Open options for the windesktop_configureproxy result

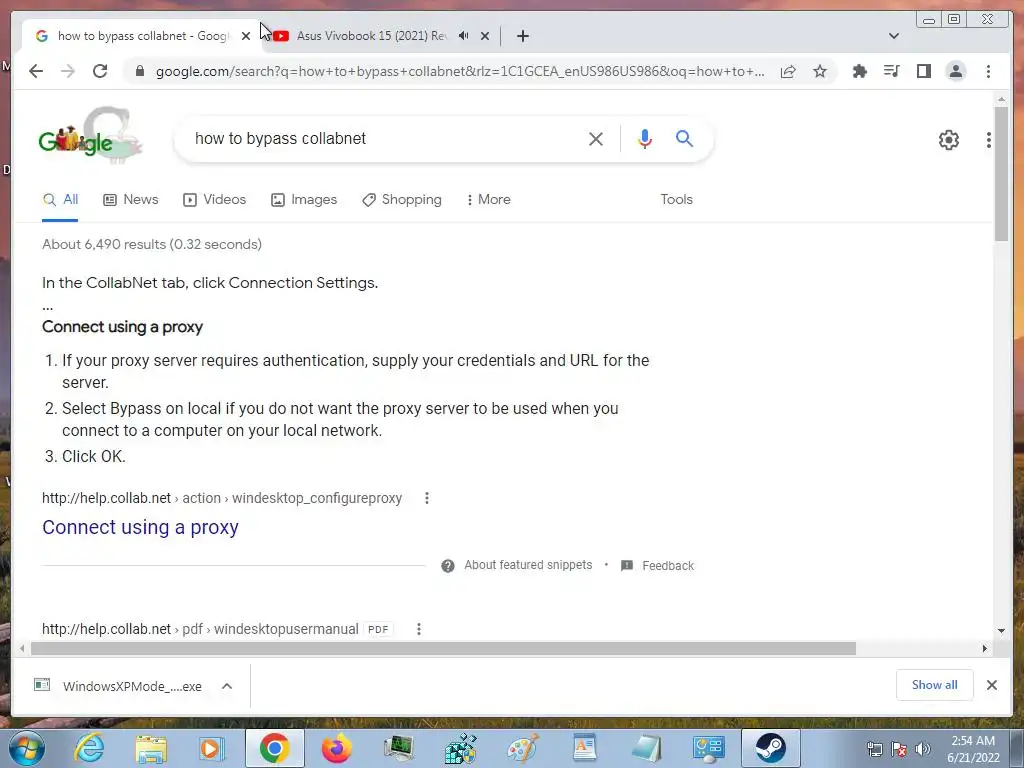coord(426,498)
